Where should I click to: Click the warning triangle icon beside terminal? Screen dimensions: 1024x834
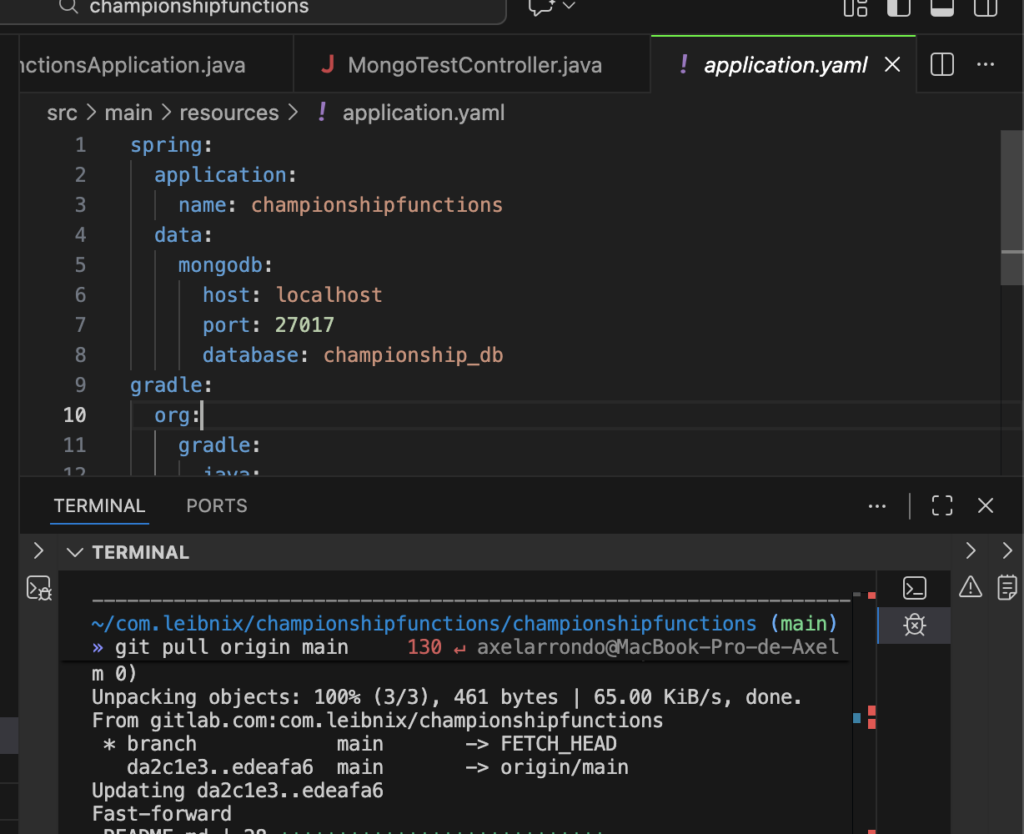point(970,587)
